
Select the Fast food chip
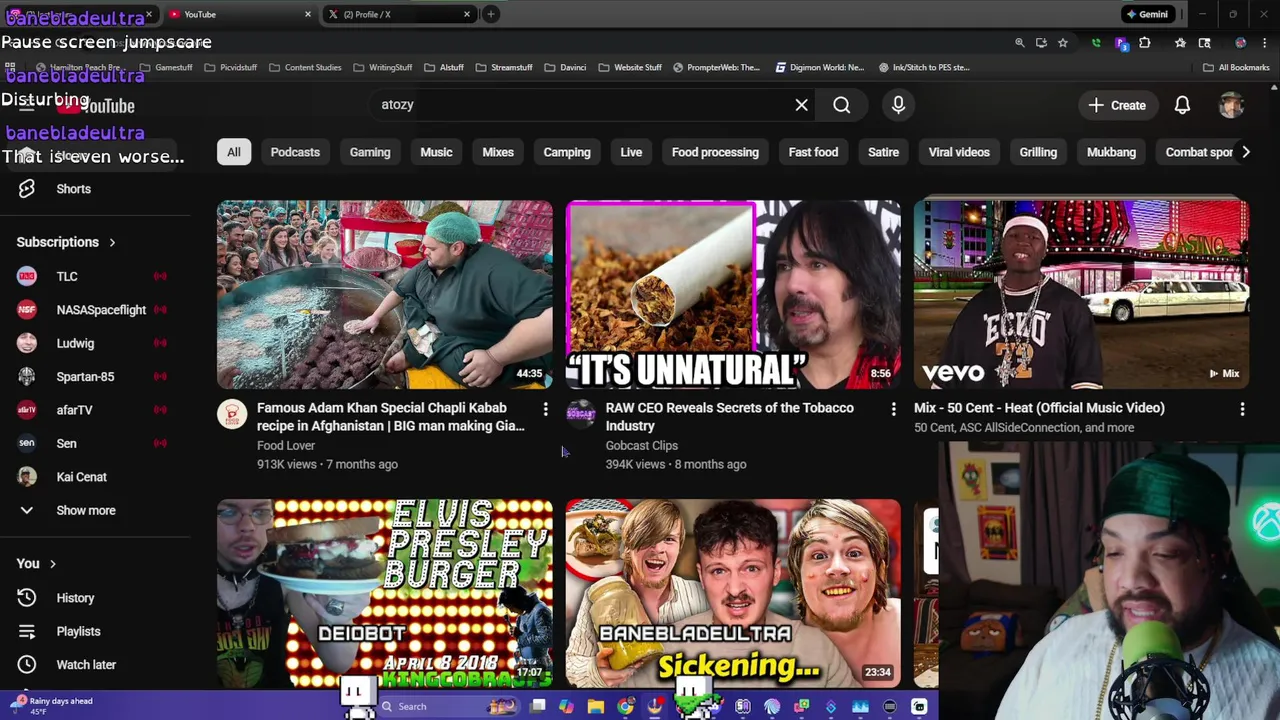[x=813, y=152]
